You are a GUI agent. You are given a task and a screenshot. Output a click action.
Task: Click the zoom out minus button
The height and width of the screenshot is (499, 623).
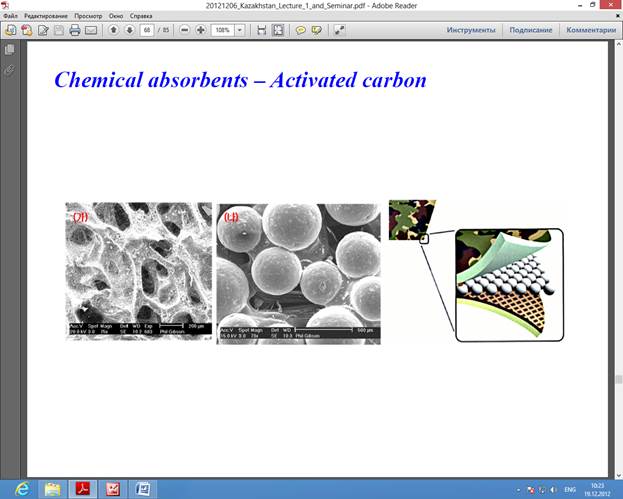coord(185,30)
